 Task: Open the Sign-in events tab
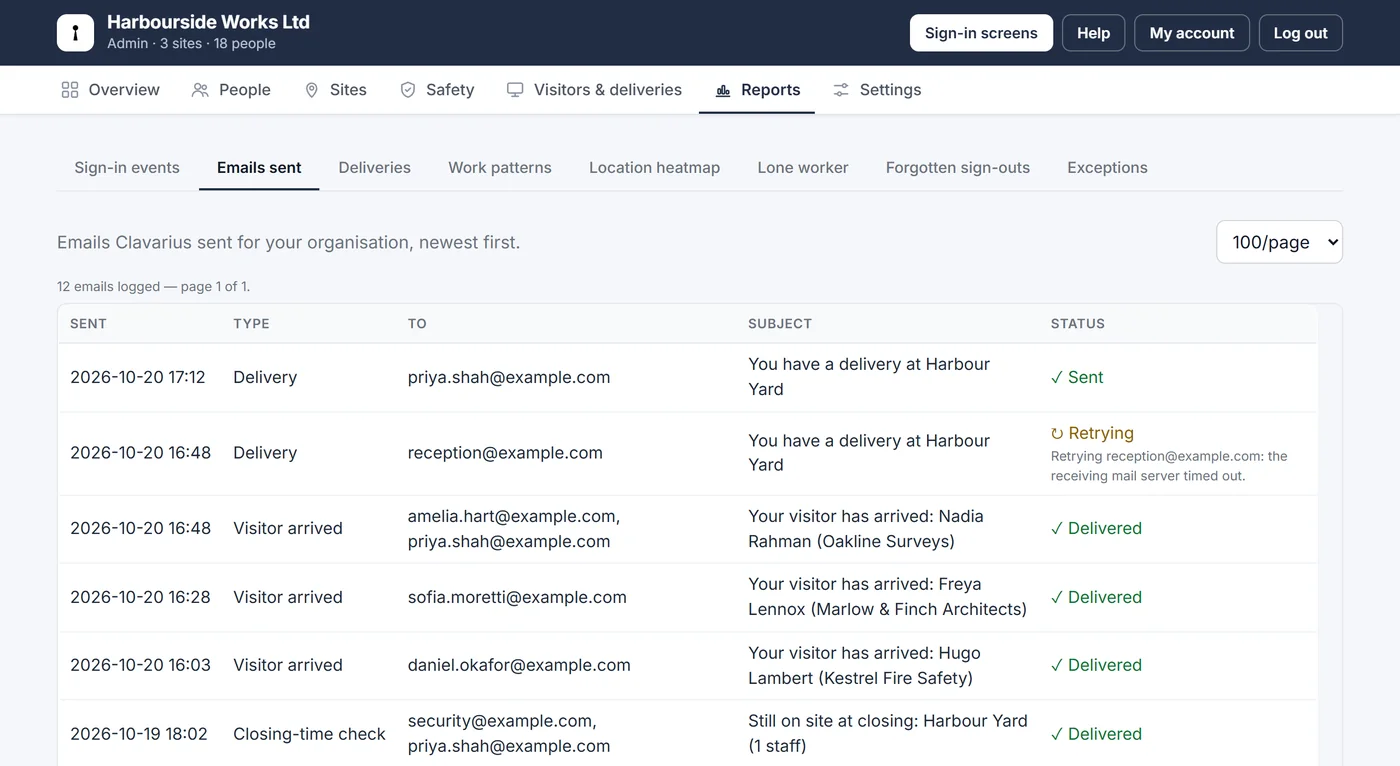coord(127,168)
